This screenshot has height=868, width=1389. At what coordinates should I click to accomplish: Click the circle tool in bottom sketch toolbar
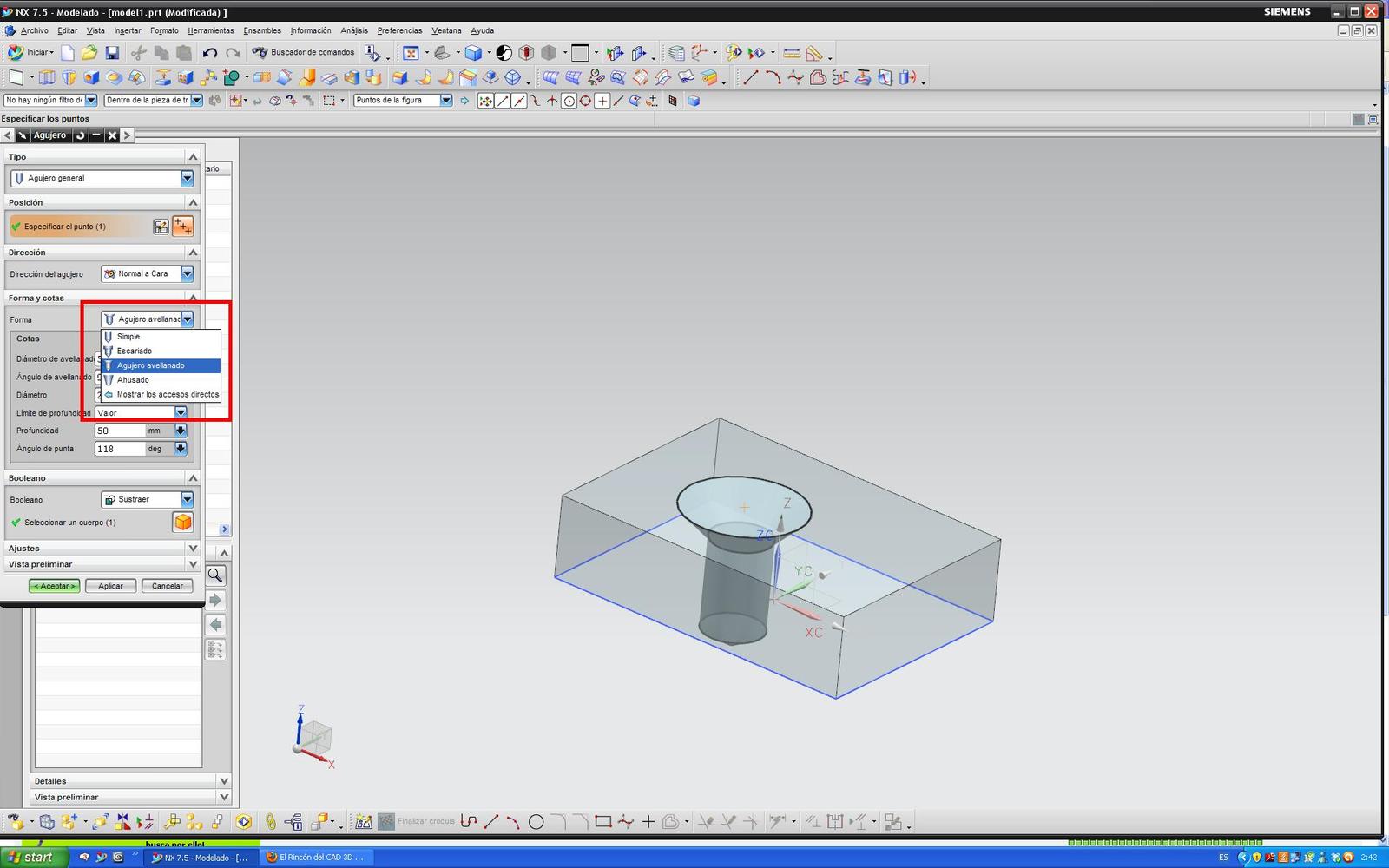536,822
